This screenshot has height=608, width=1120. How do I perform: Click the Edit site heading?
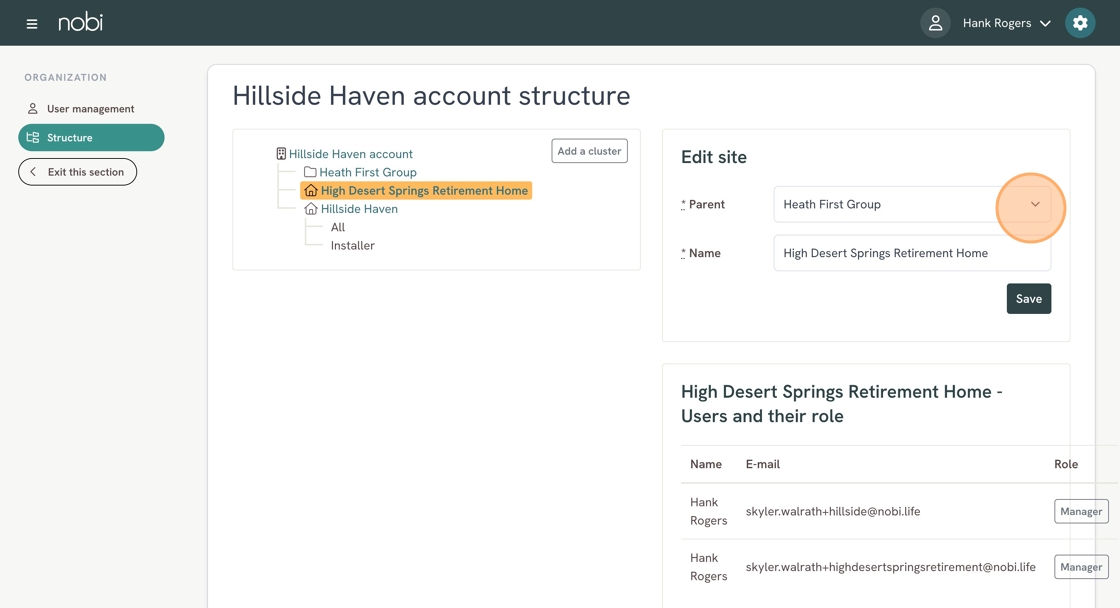coord(714,157)
